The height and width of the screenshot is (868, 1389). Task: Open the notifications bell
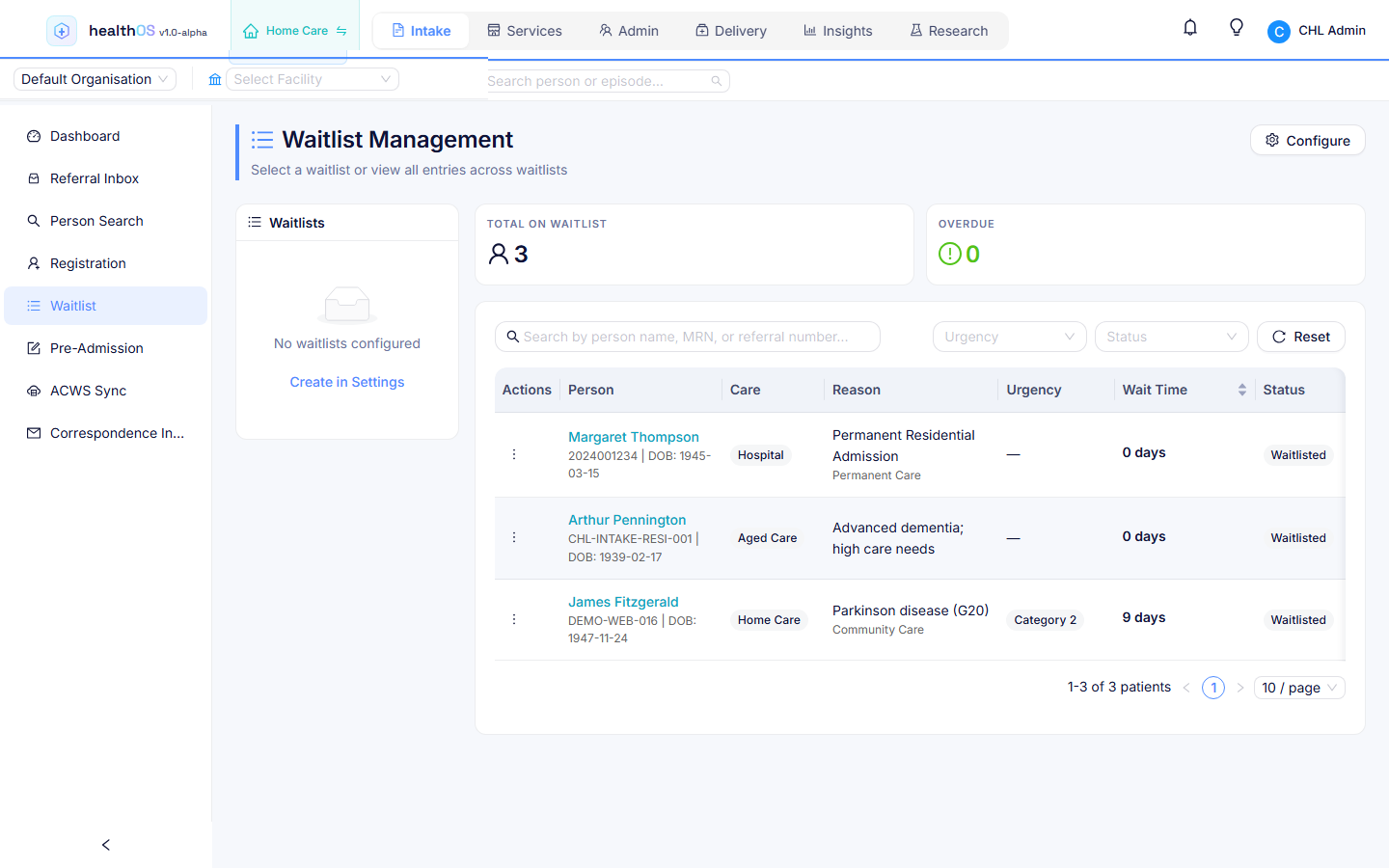coord(1190,28)
